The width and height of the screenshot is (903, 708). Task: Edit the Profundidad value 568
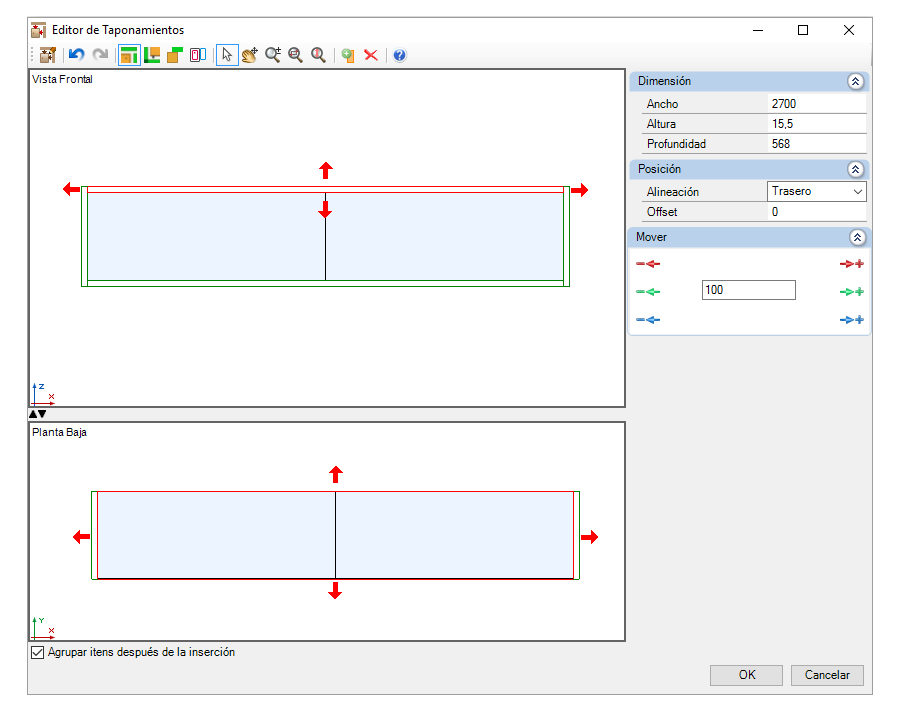(x=817, y=144)
